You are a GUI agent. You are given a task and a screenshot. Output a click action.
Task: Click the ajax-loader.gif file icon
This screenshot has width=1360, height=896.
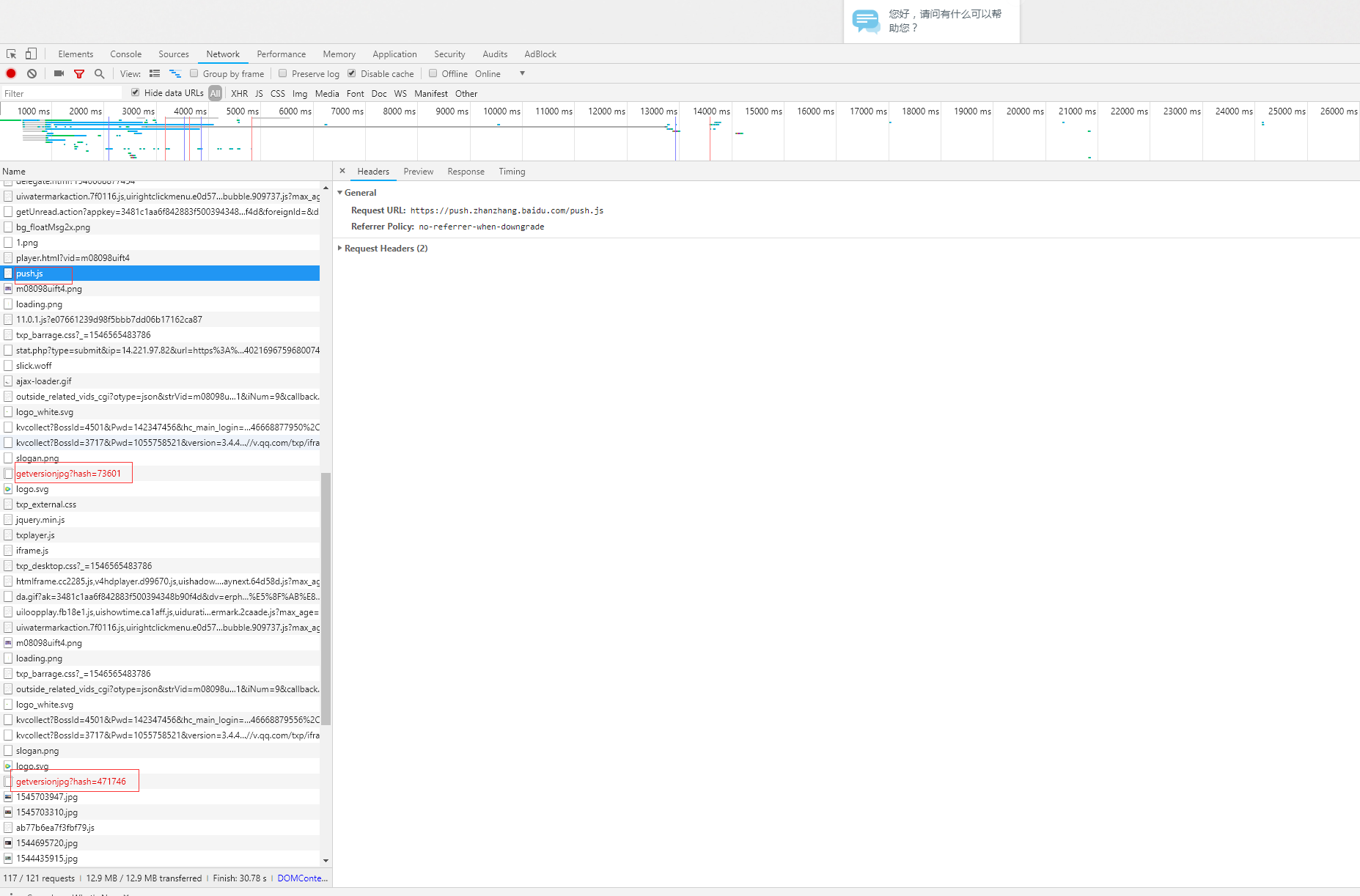click(8, 381)
